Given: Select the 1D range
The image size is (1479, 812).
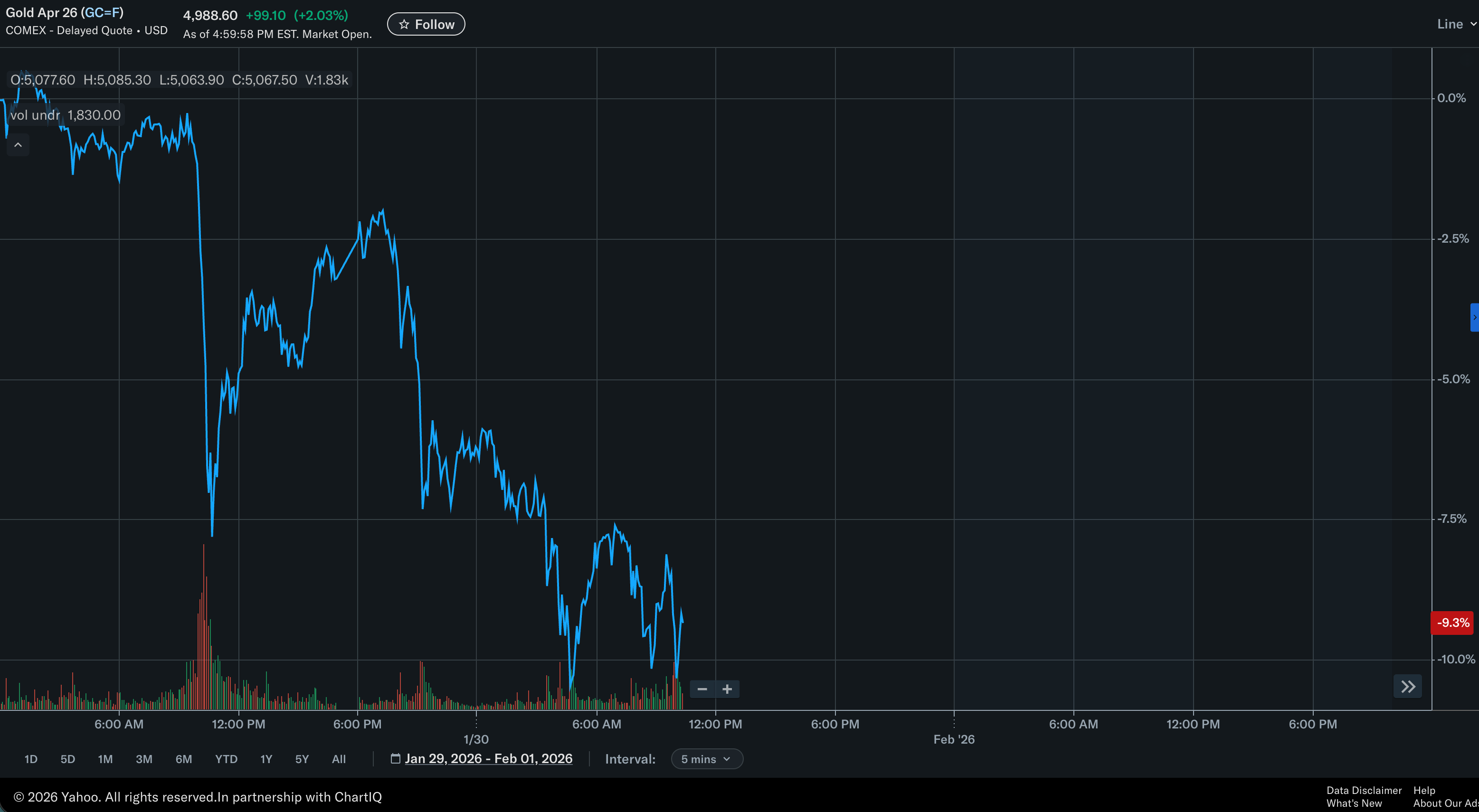Looking at the screenshot, I should click(31, 759).
